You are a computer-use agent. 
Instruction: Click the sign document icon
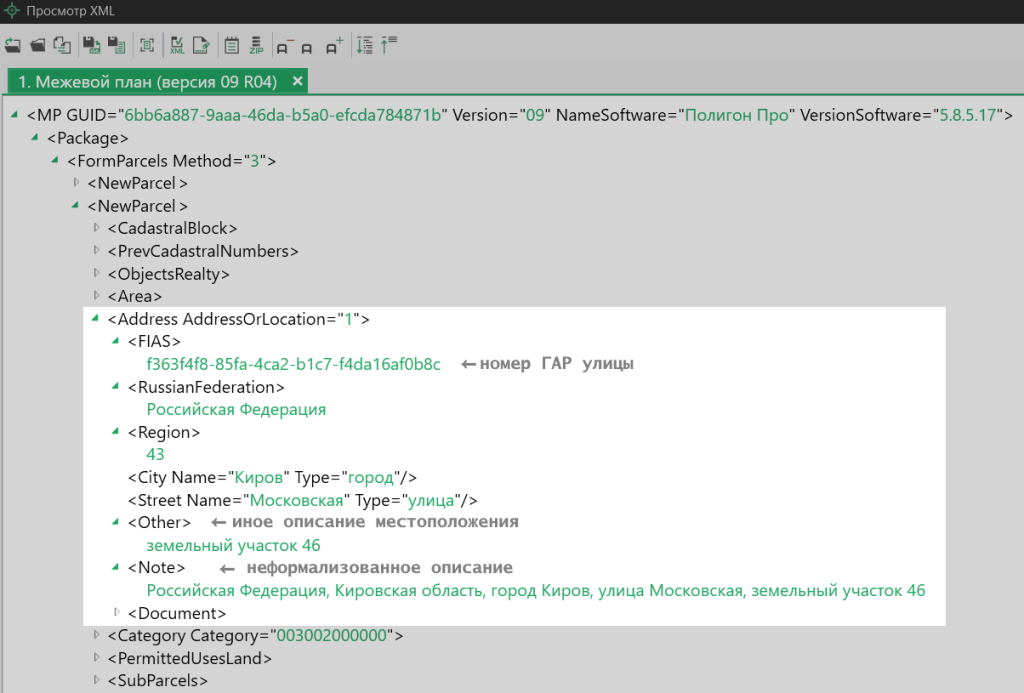click(201, 45)
